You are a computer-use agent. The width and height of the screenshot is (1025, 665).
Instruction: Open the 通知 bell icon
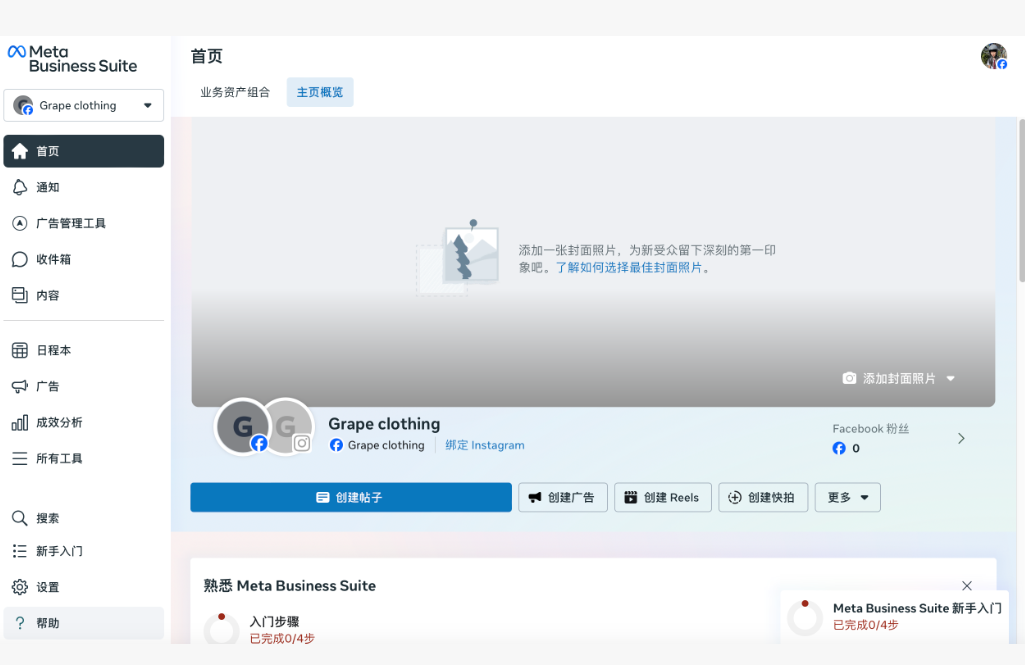(19, 188)
